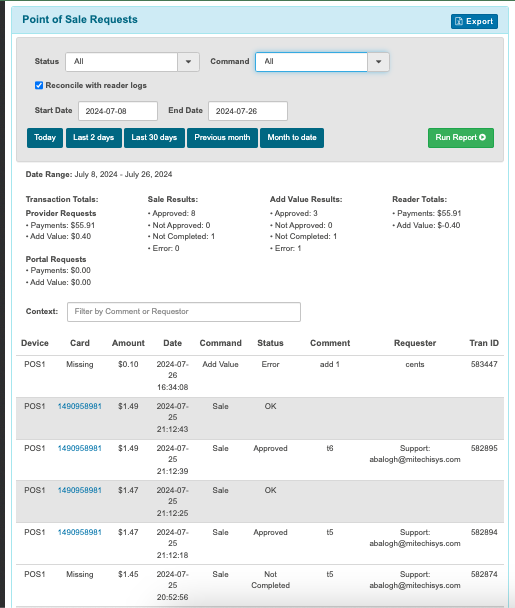Screen dimensions: 515x608
Task: Uncheck Reconcile with reader logs
Action: click(x=39, y=85)
